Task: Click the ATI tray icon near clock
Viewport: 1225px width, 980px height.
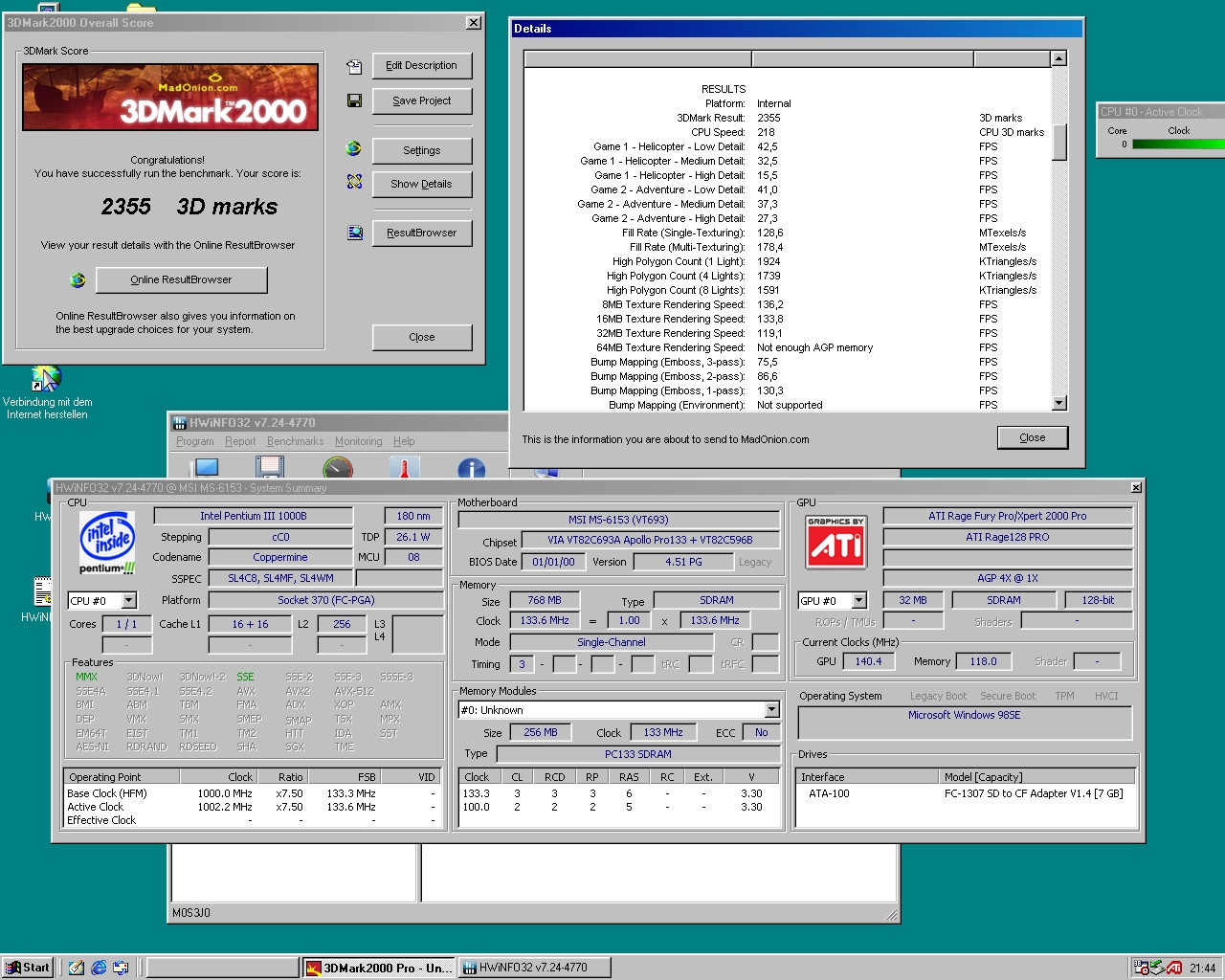Action: pyautogui.click(x=1174, y=968)
